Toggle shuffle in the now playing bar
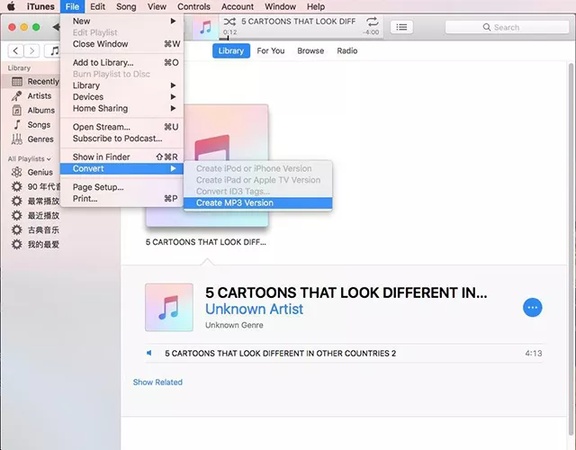The height and width of the screenshot is (450, 576). (230, 22)
